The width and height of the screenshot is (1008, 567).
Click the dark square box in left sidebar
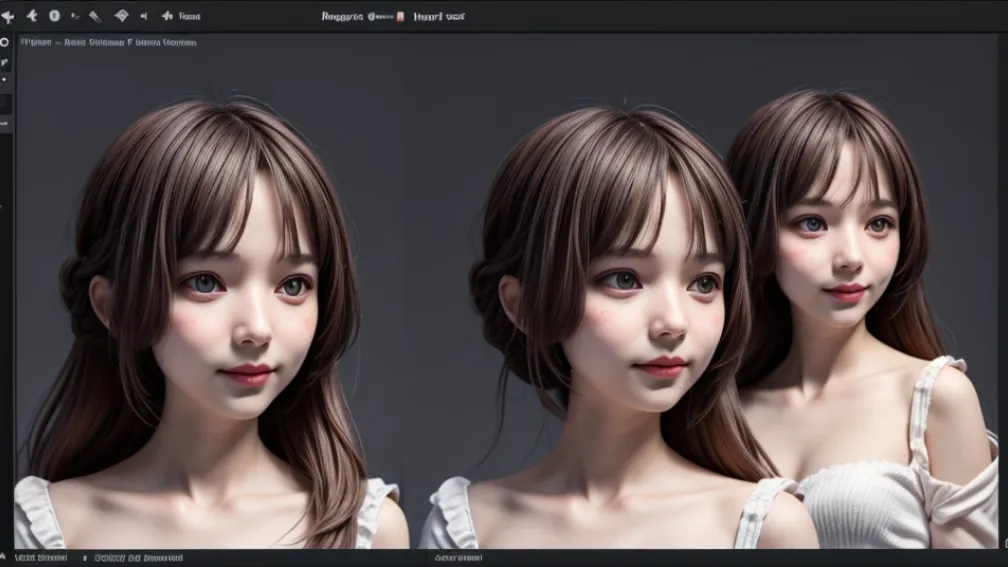tap(5, 104)
